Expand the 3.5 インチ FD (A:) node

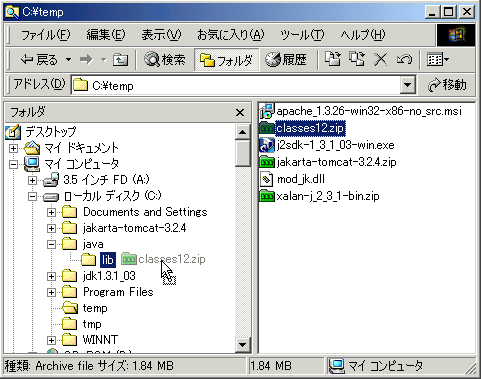(32, 180)
